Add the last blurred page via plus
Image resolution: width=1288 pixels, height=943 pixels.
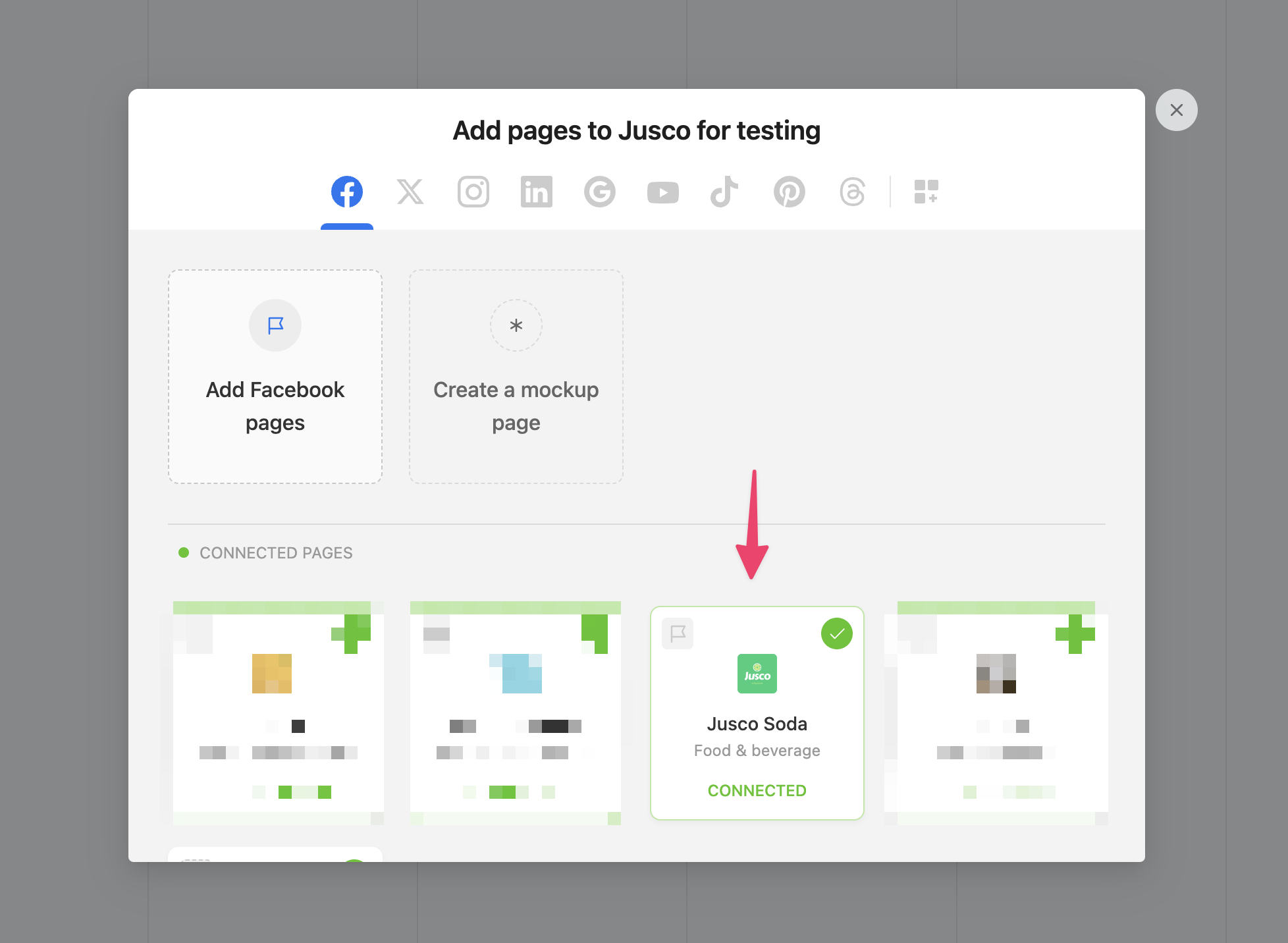(1075, 633)
